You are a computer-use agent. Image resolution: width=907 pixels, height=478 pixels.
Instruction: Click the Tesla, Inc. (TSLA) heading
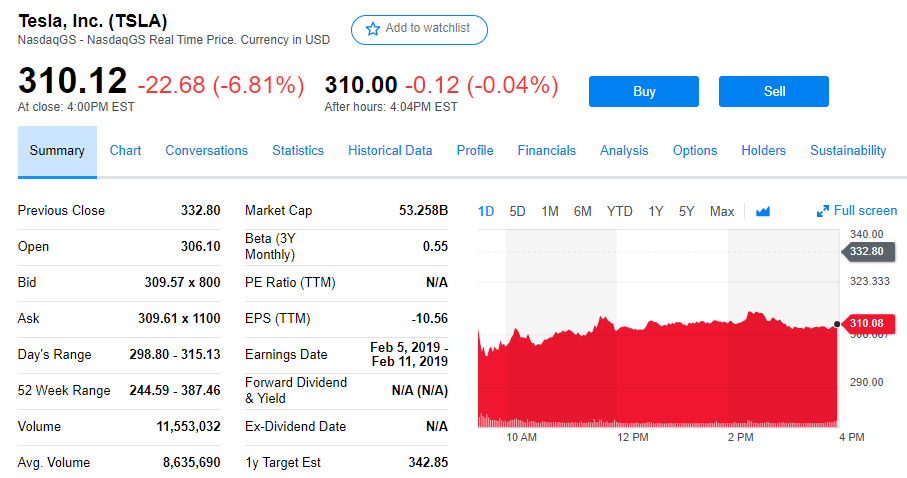pyautogui.click(x=93, y=21)
